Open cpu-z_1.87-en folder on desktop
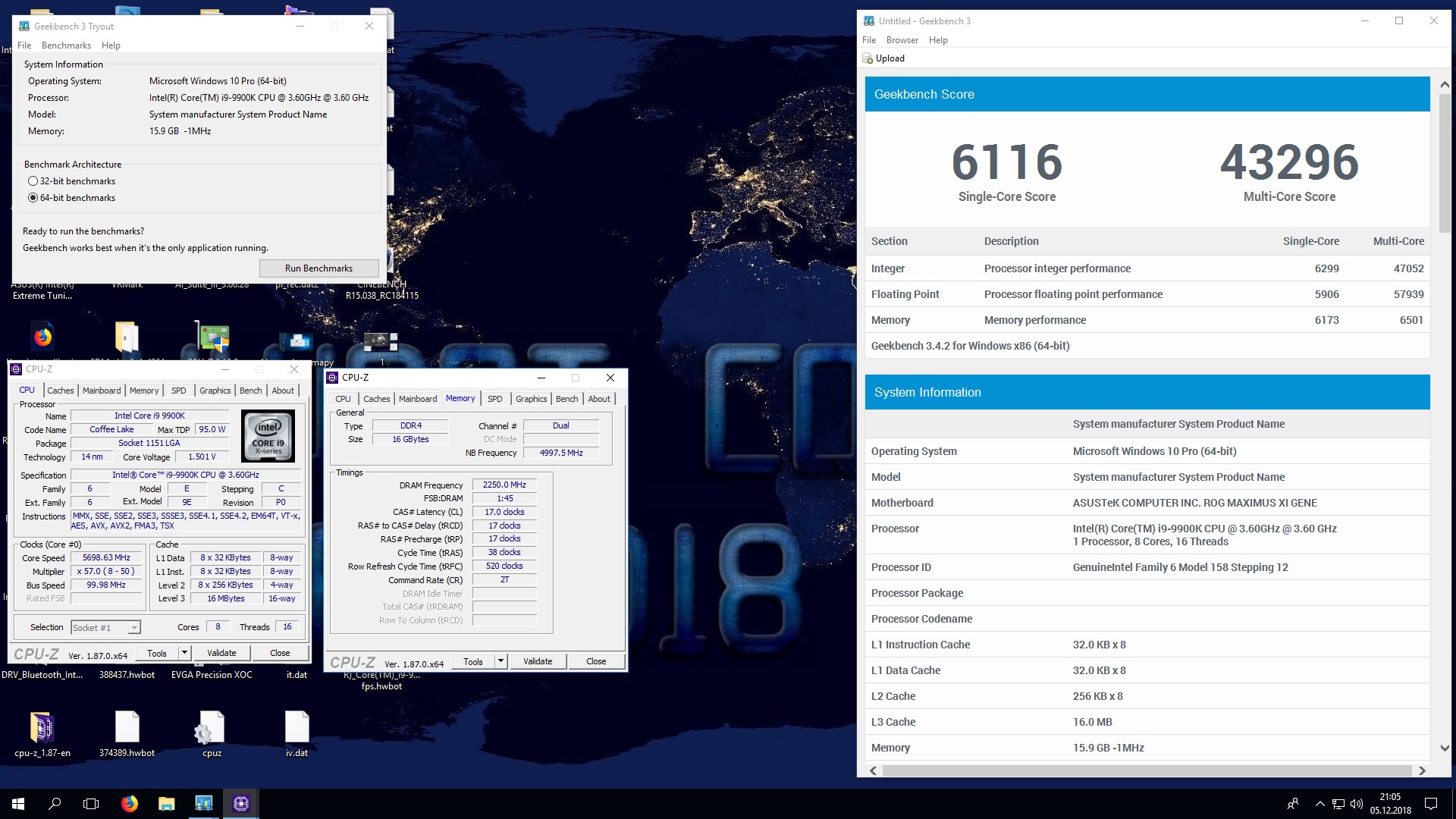Viewport: 1456px width, 819px height. [42, 727]
